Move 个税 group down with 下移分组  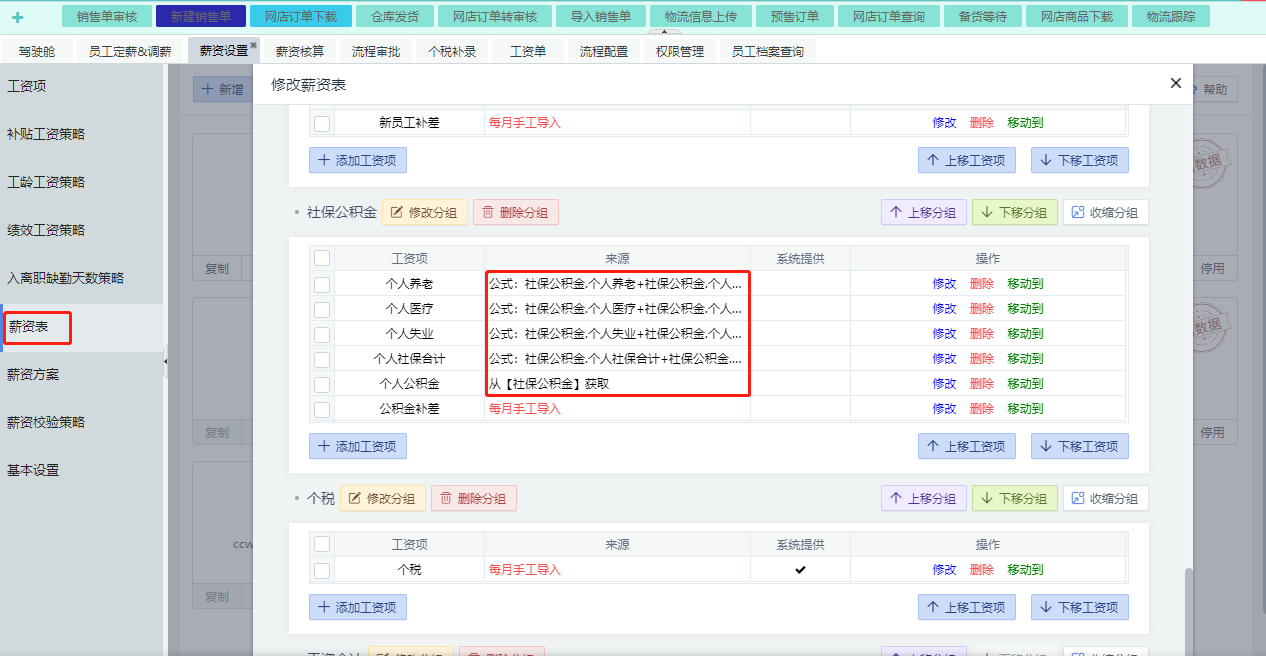(x=1014, y=498)
